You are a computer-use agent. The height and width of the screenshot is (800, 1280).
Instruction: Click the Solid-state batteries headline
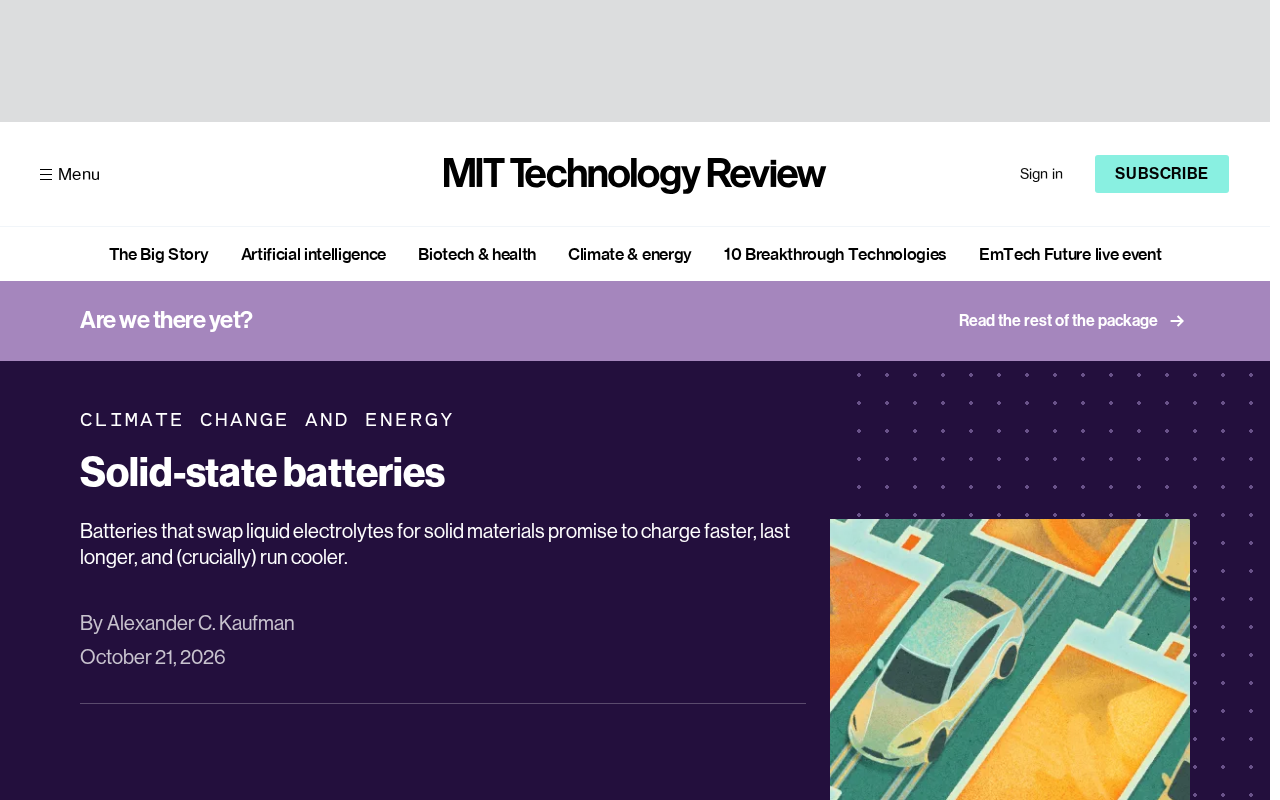point(262,472)
